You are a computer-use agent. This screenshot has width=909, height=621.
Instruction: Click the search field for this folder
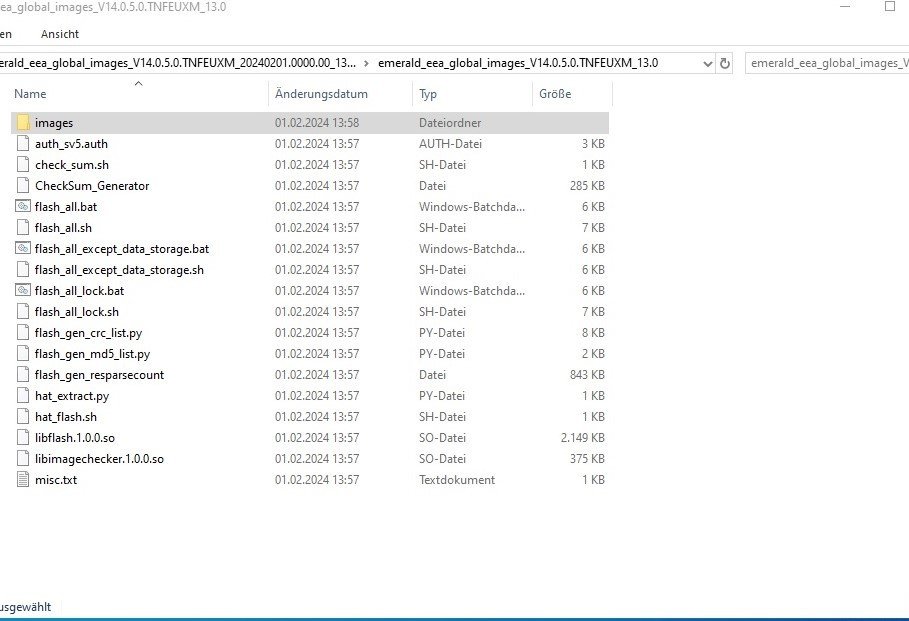(826, 63)
